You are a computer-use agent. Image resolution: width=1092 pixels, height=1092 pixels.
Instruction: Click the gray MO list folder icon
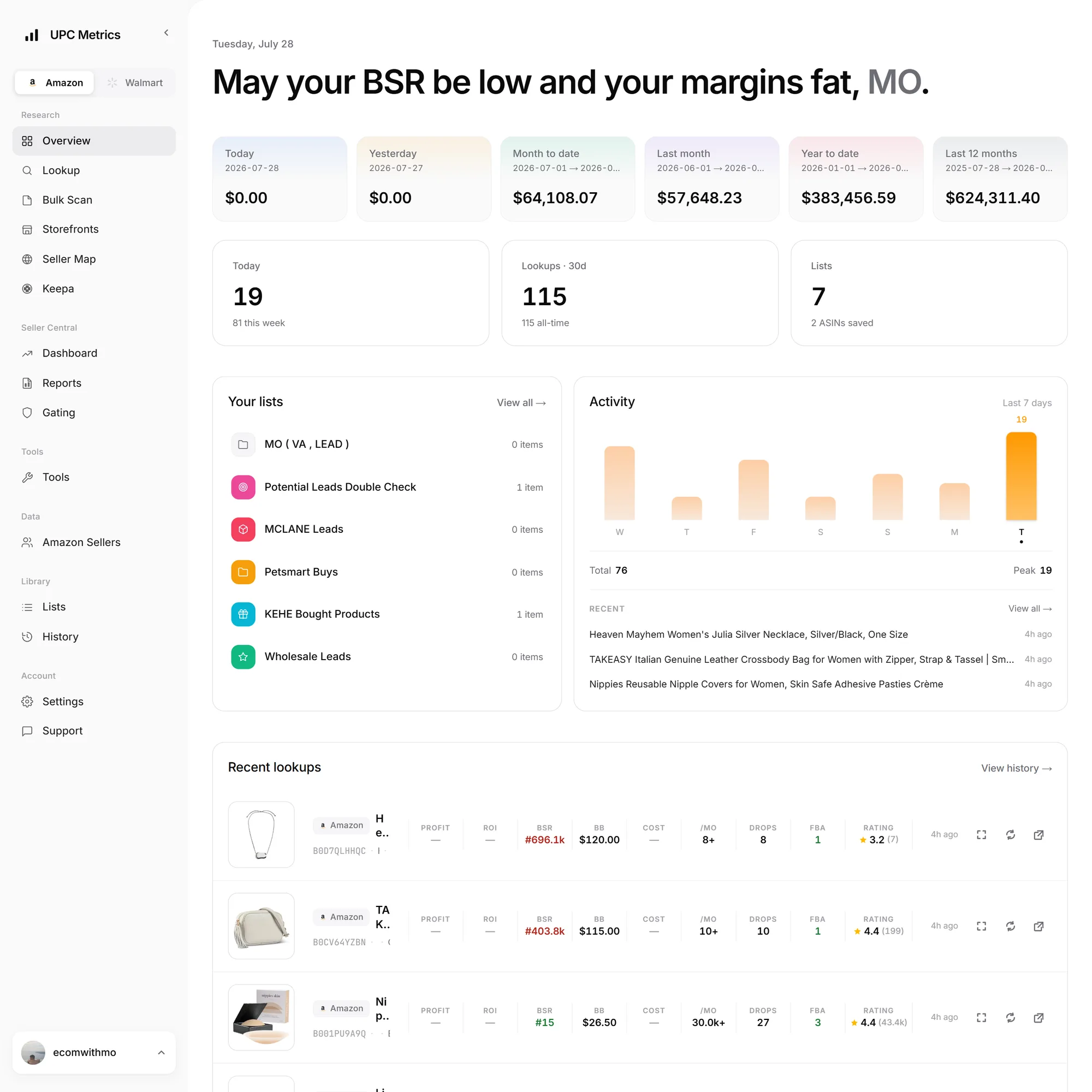[243, 445]
